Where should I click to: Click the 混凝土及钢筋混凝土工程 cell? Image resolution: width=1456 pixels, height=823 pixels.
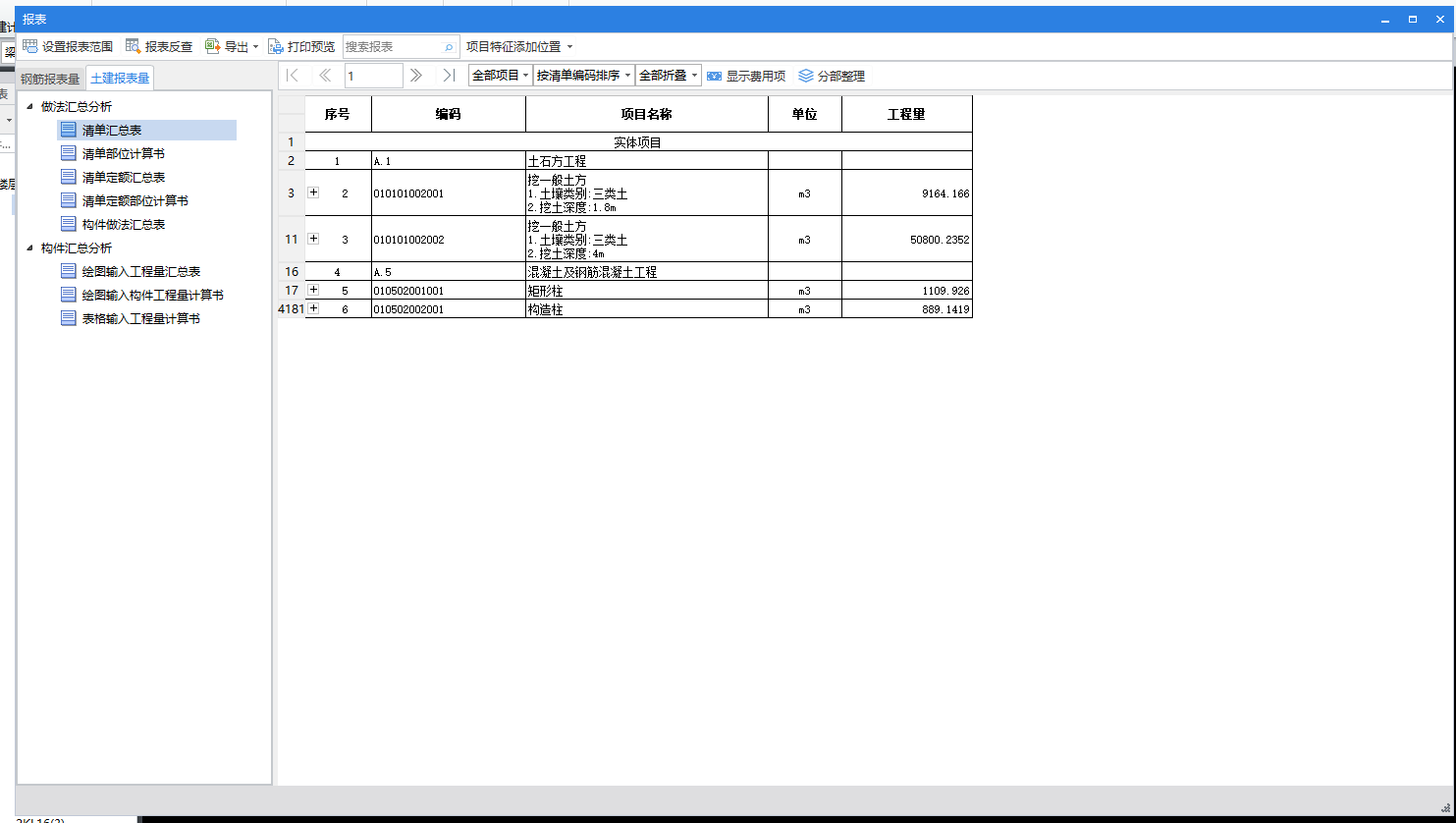[x=647, y=272]
